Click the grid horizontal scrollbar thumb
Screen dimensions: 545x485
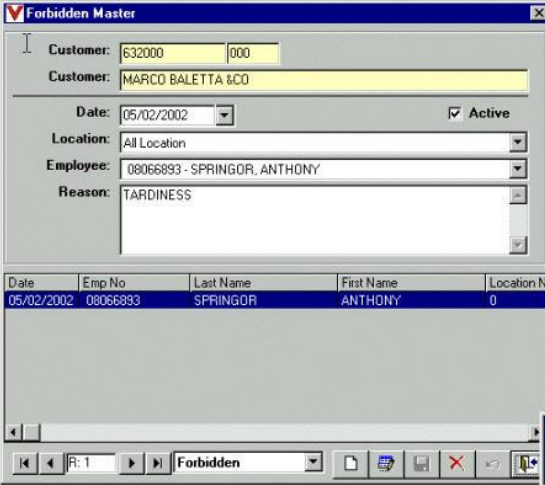click(x=31, y=433)
